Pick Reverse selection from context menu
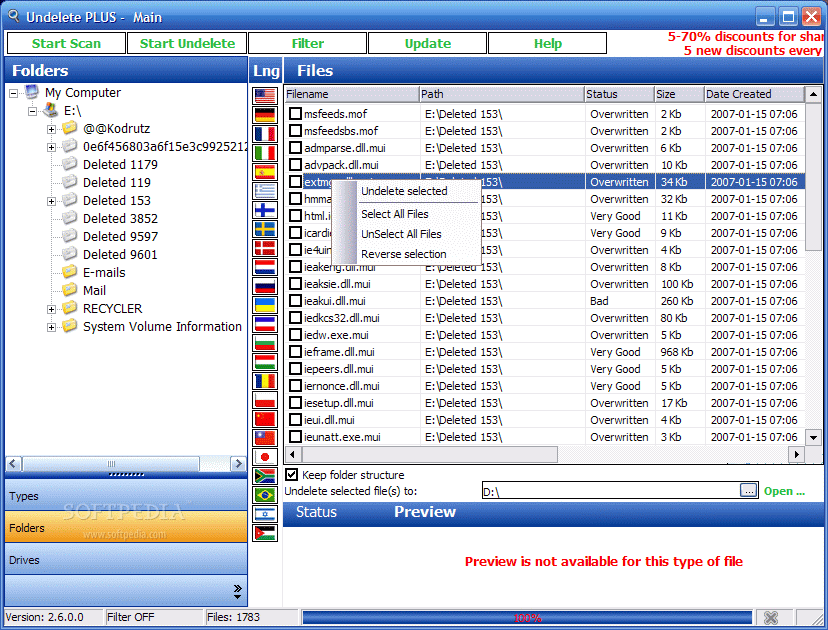This screenshot has width=828, height=630. point(403,254)
